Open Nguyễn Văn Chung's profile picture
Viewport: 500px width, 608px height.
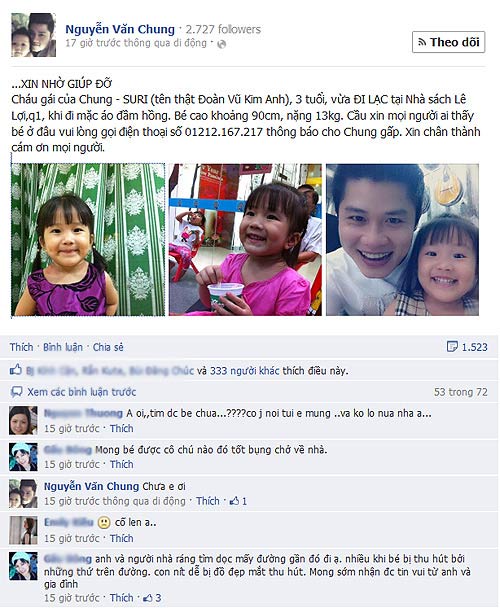click(x=33, y=35)
